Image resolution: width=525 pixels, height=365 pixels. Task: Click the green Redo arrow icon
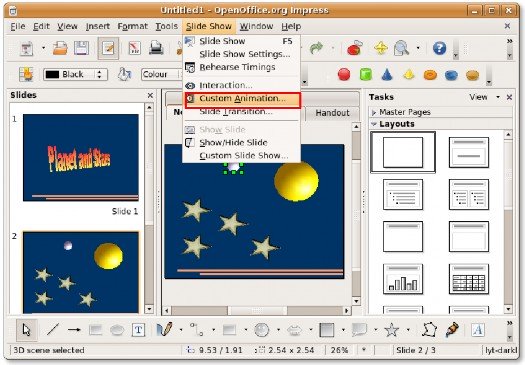[316, 48]
